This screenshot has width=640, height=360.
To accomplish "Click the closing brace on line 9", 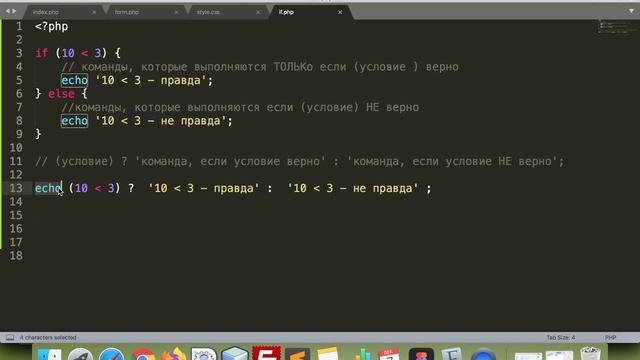I will 38,134.
